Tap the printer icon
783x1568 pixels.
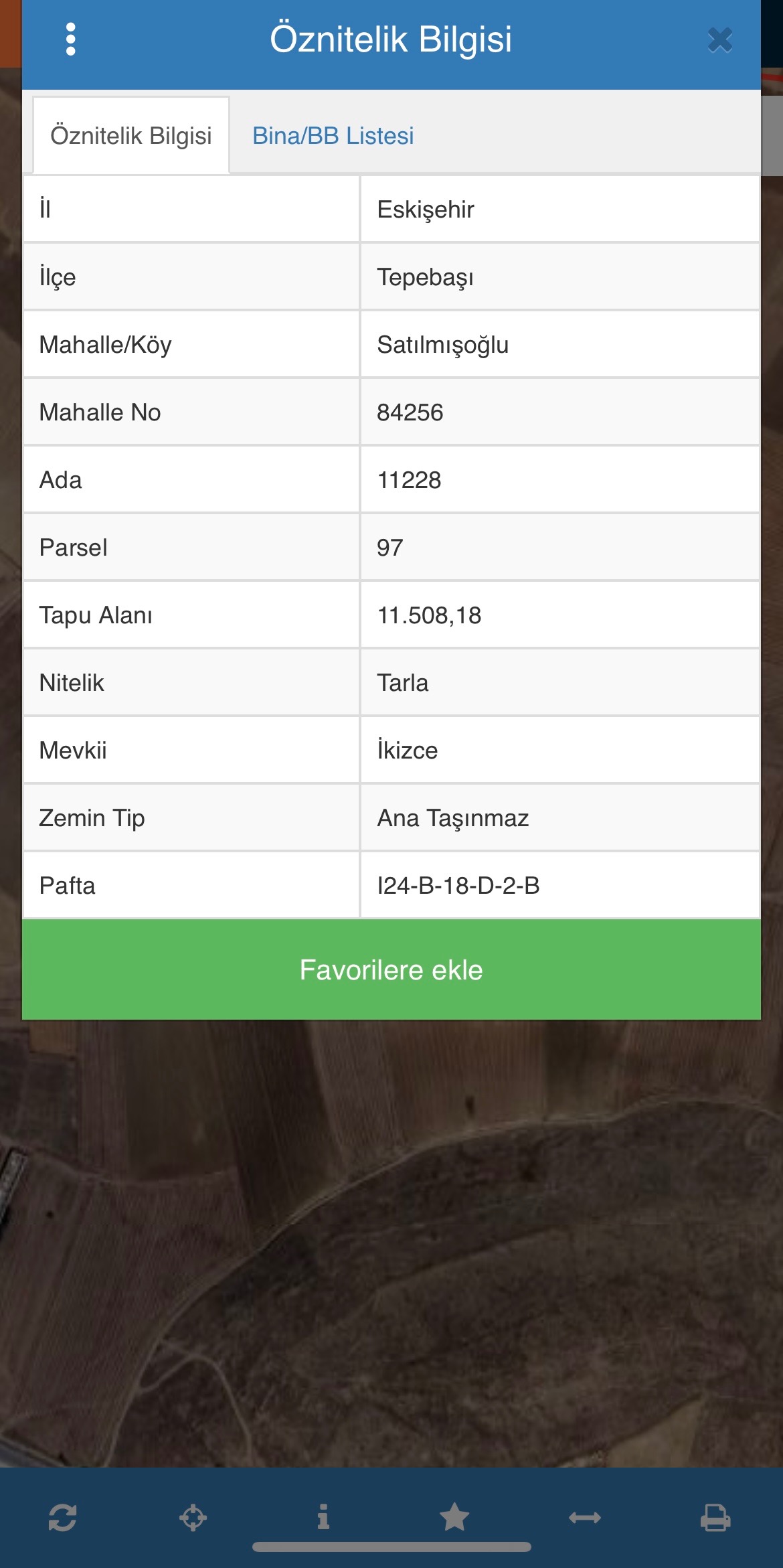pos(715,1517)
